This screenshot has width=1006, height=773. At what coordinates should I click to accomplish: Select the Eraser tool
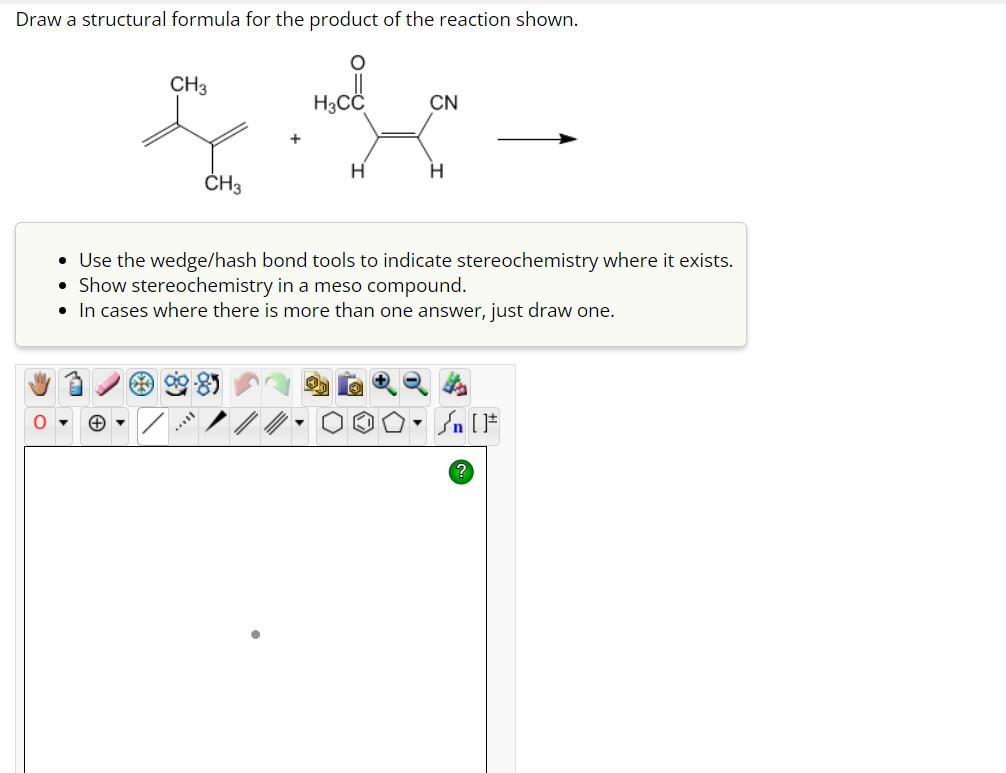tap(108, 383)
